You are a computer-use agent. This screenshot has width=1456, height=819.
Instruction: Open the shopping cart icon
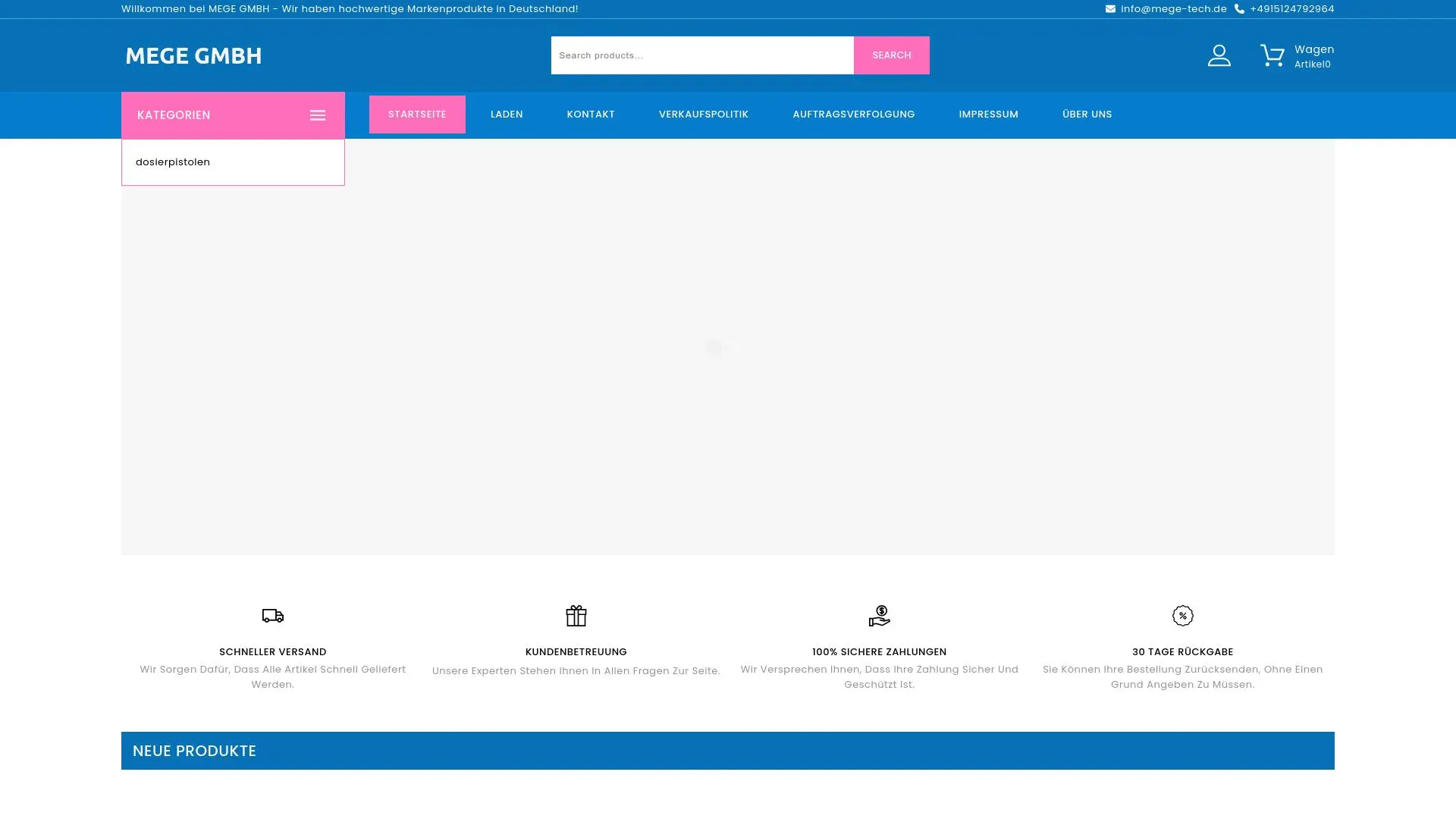pyautogui.click(x=1272, y=55)
